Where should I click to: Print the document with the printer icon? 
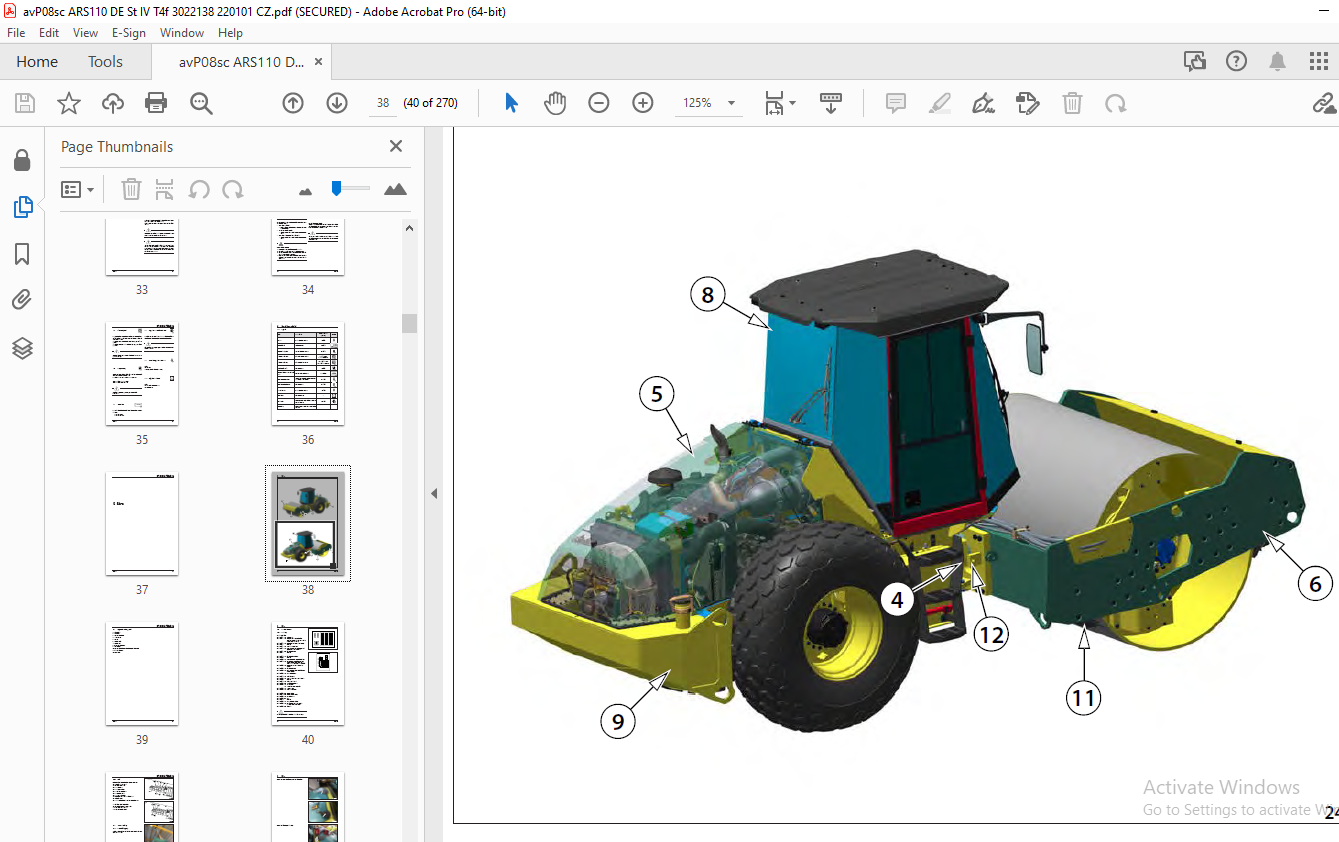pyautogui.click(x=156, y=103)
